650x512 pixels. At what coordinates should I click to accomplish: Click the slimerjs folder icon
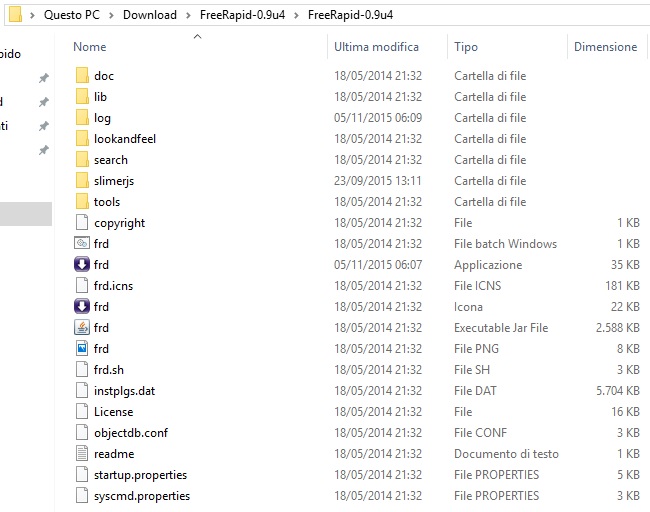coord(82,181)
